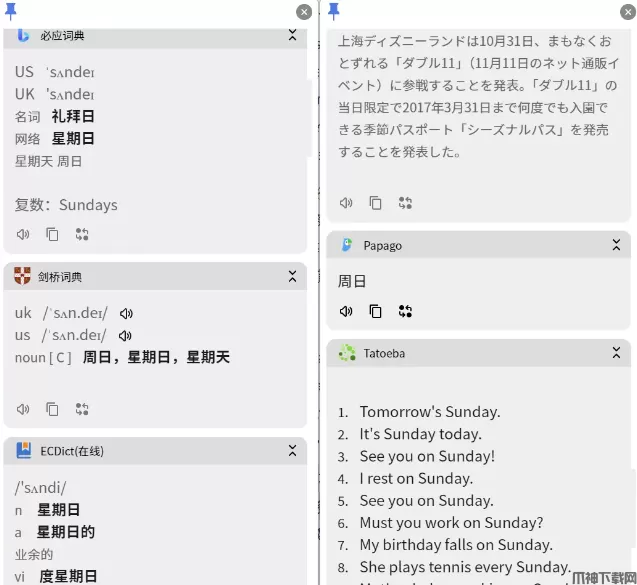Translate back the 必应词典 result
This screenshot has height=585, width=637.
click(x=82, y=234)
